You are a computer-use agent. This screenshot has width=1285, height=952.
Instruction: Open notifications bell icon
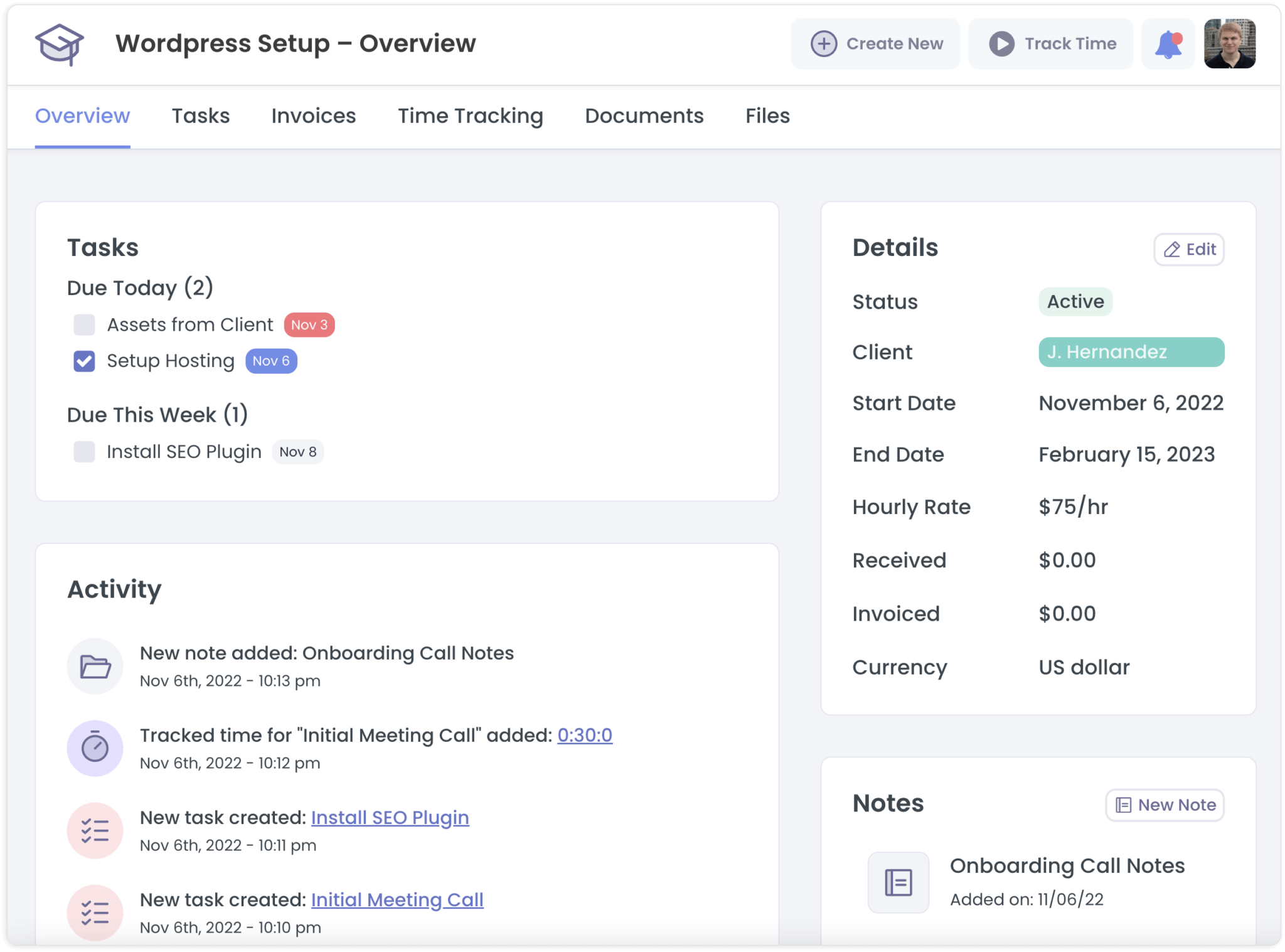tap(1168, 44)
